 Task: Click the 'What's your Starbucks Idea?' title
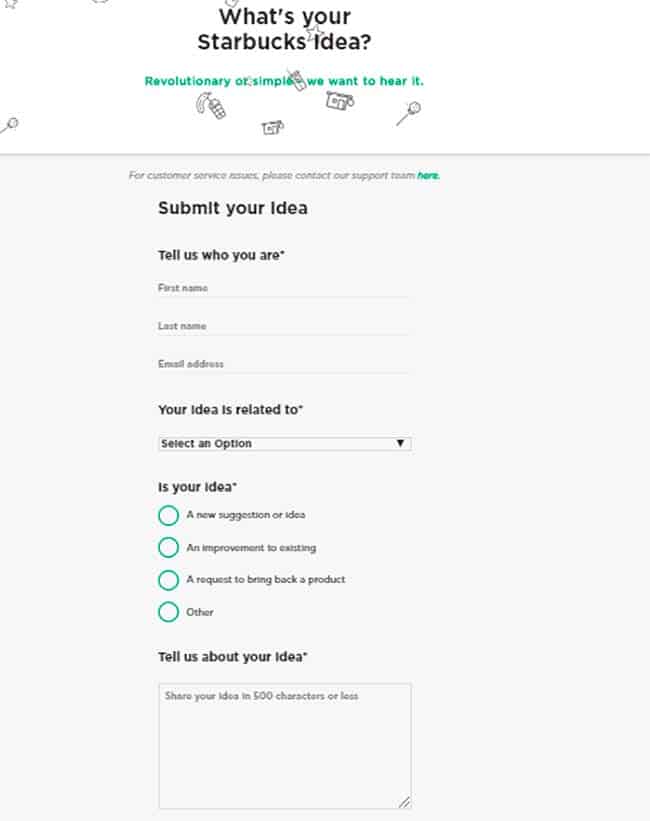tap(284, 29)
